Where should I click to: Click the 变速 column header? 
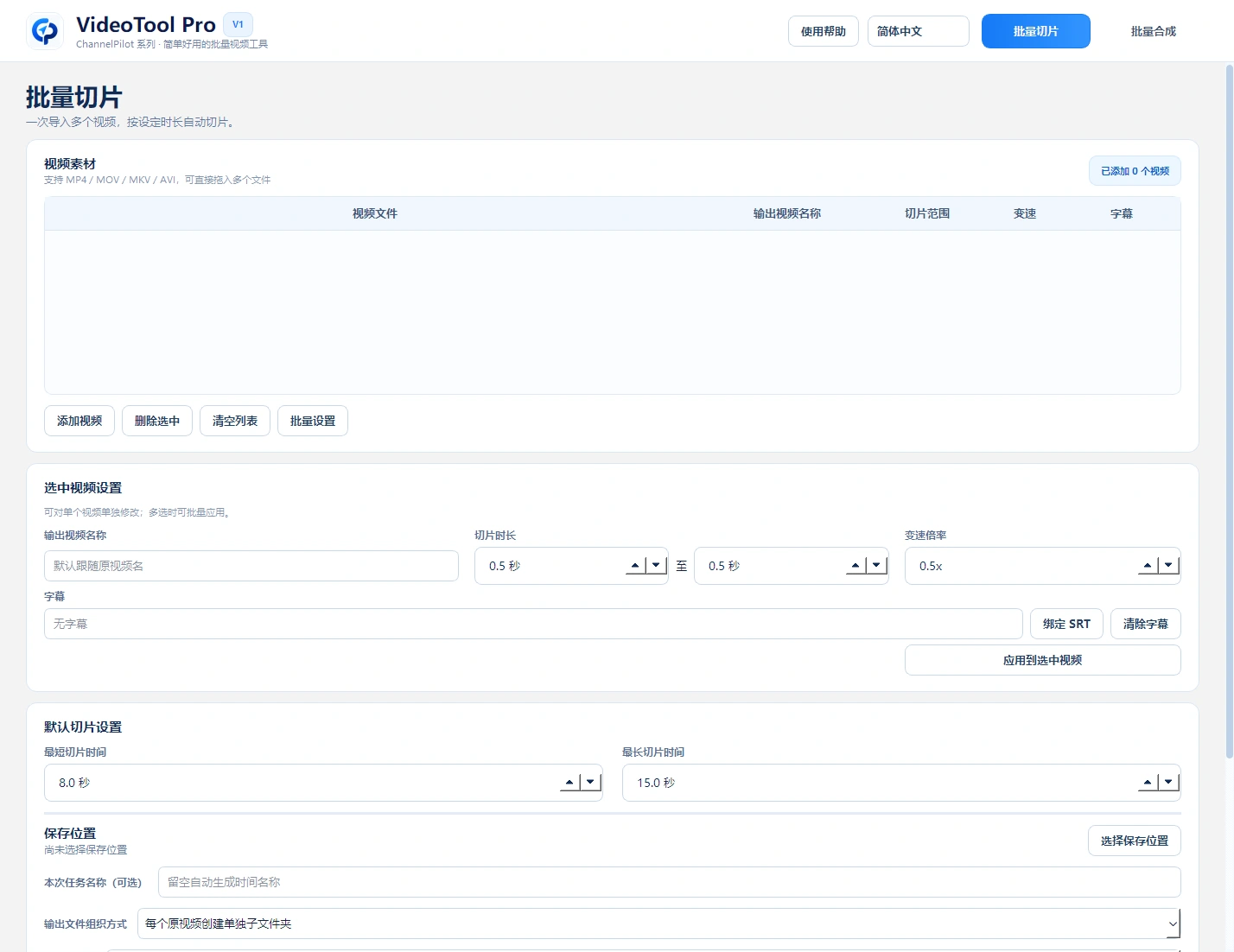click(1025, 213)
